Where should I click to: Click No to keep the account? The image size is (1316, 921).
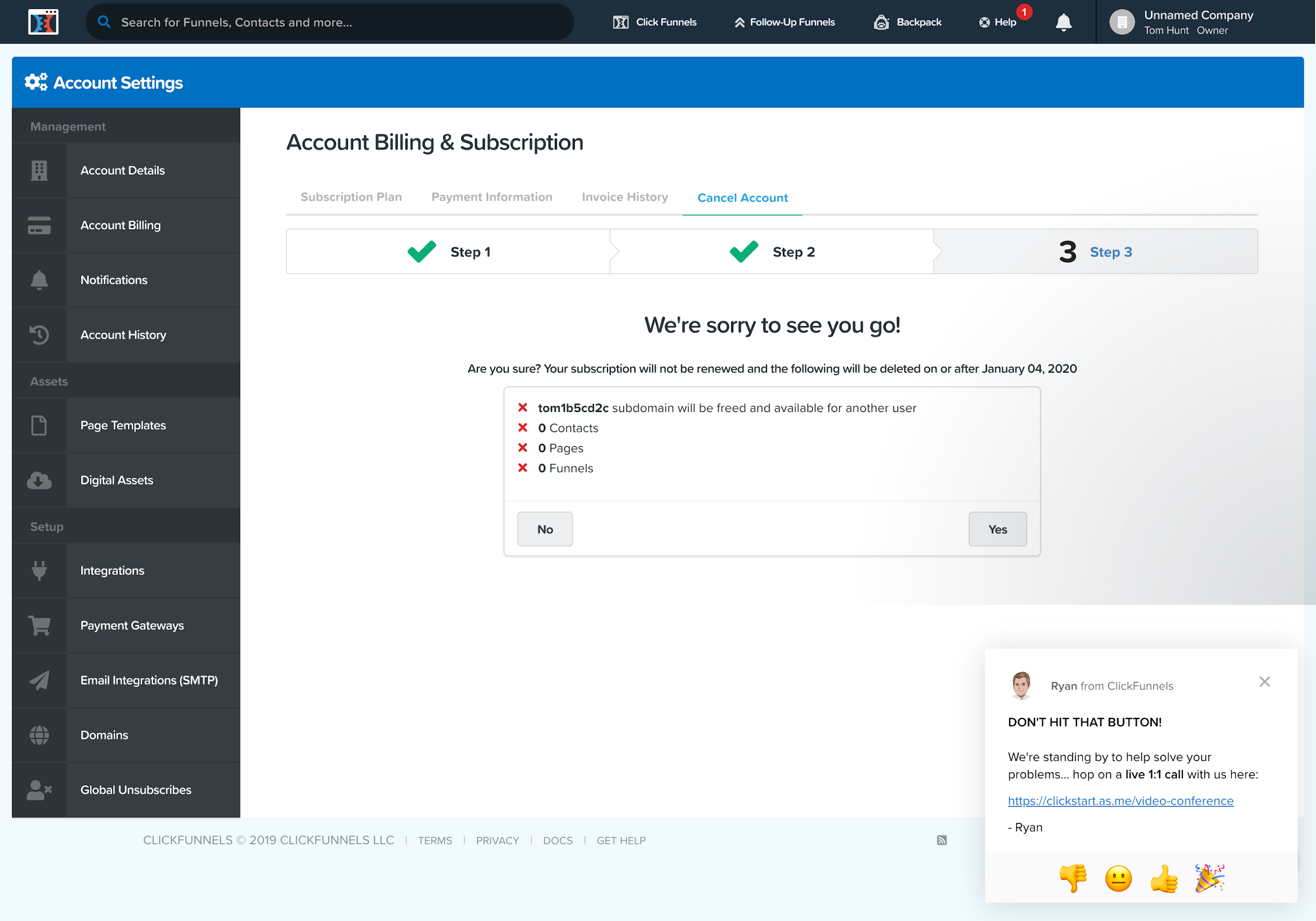point(544,529)
